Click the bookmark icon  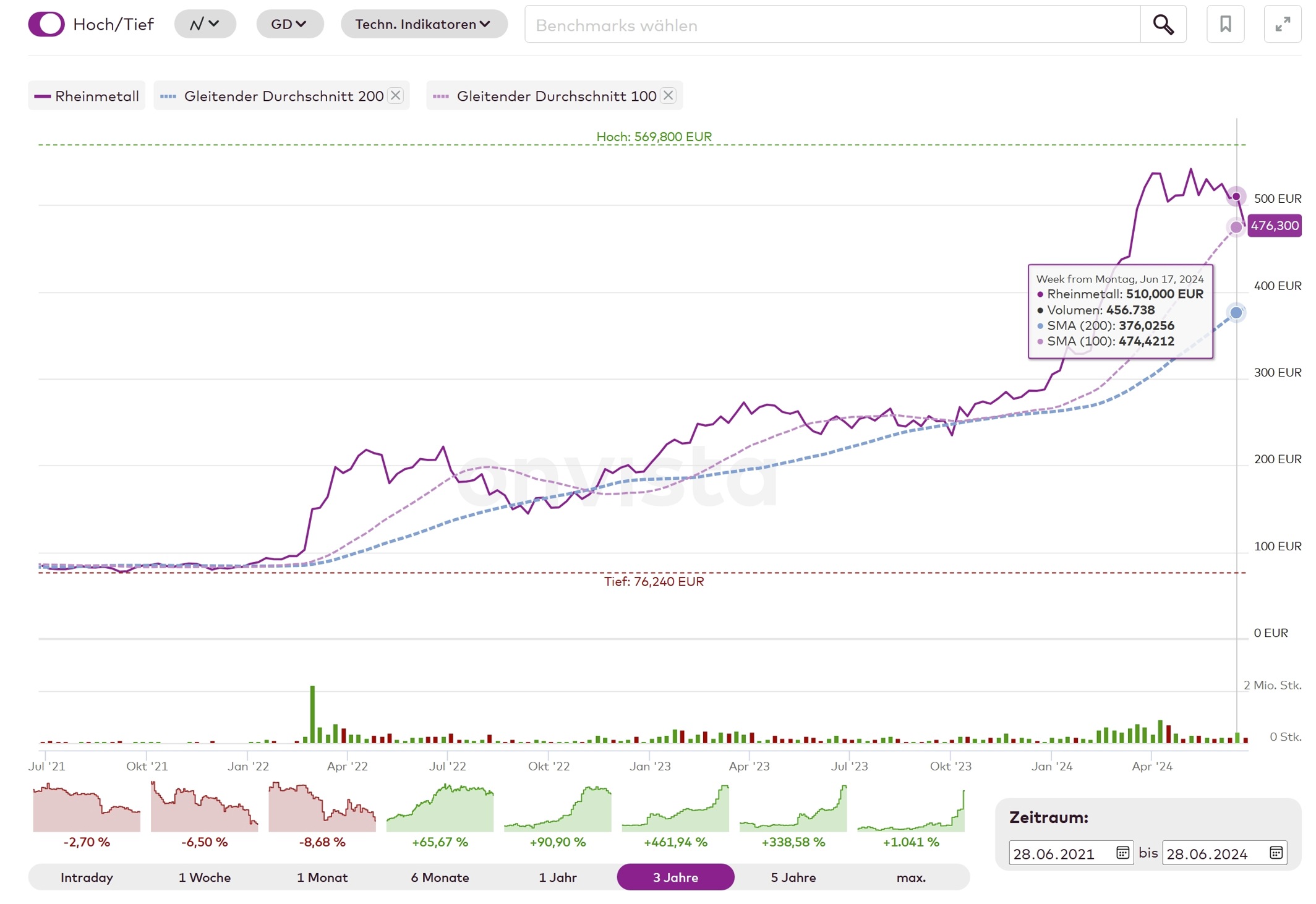pos(1225,24)
